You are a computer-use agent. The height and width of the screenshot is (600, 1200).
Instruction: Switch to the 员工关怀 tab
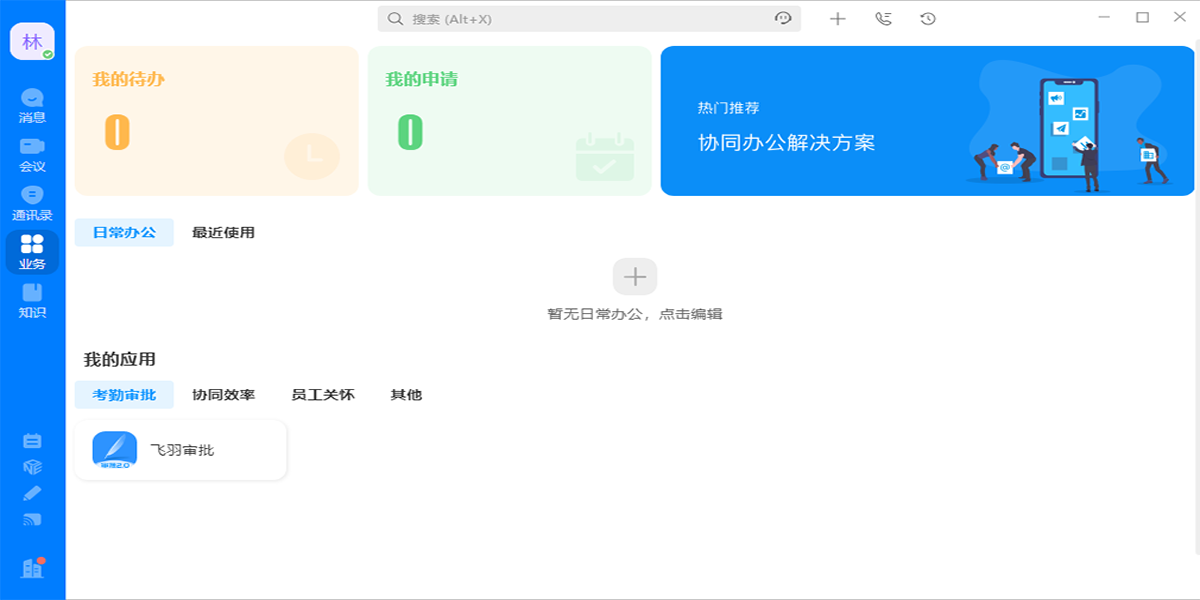[x=322, y=395]
